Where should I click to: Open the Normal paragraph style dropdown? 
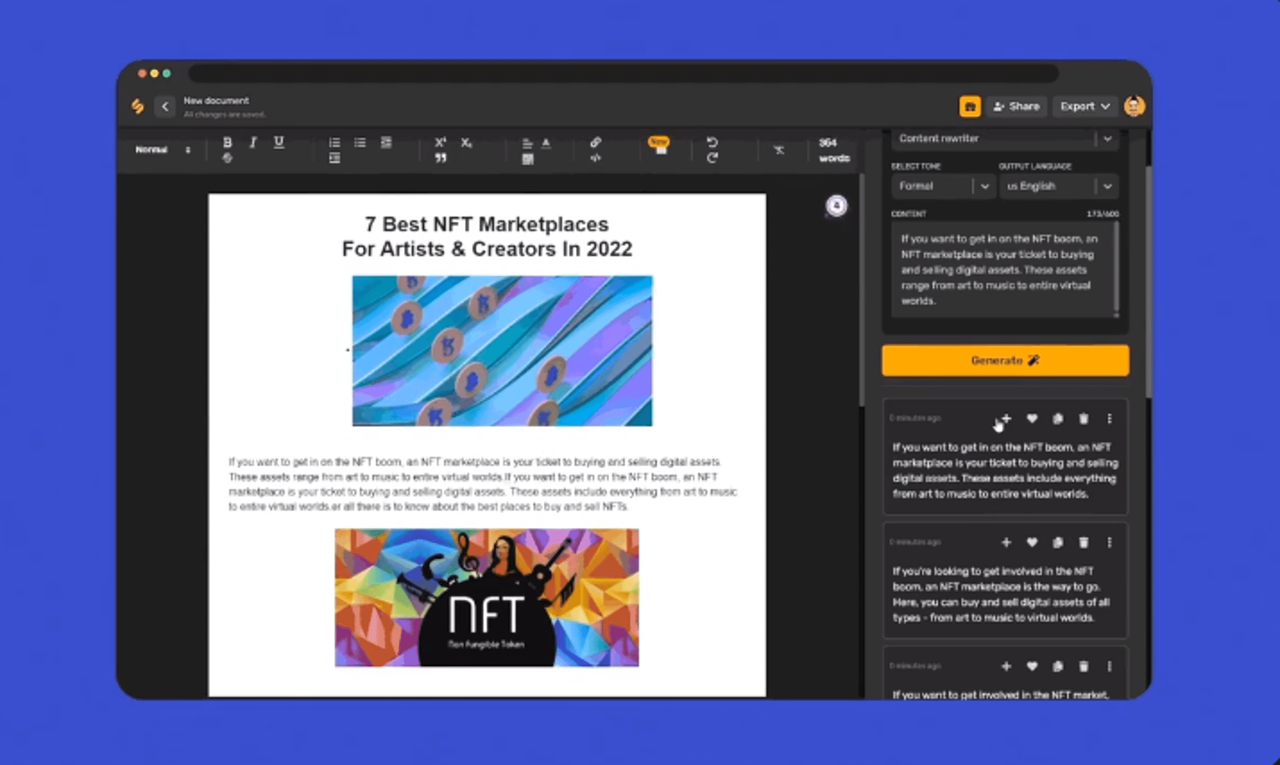coord(163,150)
